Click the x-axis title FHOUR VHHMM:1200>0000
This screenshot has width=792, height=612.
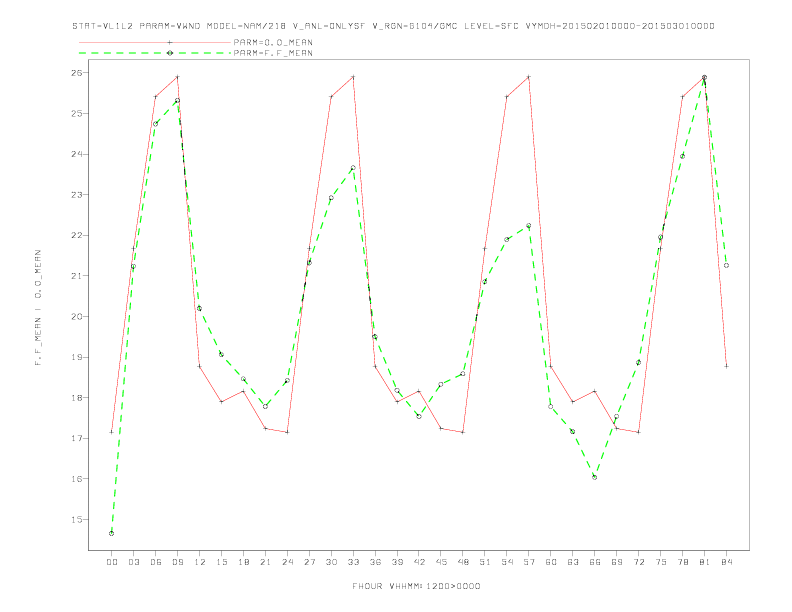pos(416,586)
